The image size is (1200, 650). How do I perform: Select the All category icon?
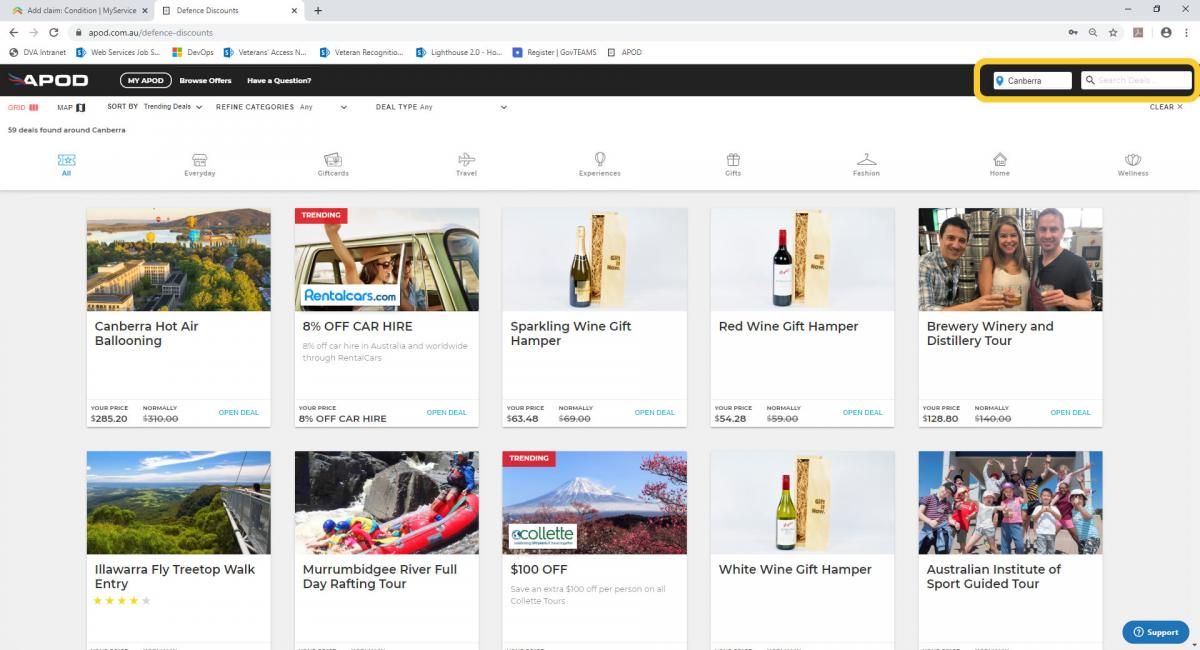point(66,160)
